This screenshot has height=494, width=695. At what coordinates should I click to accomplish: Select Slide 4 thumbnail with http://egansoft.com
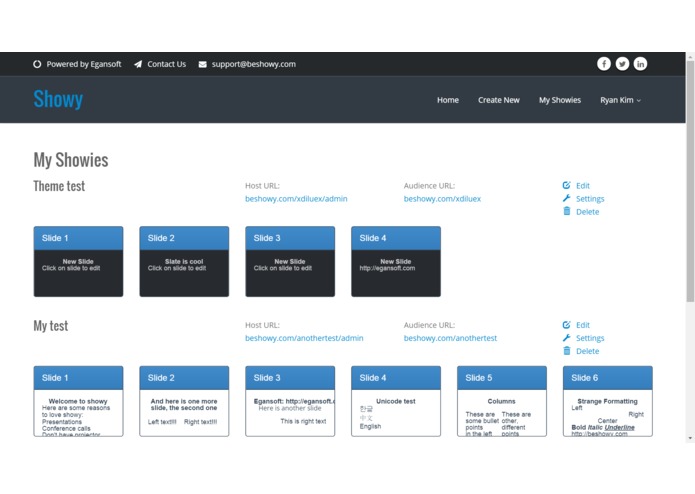(396, 261)
